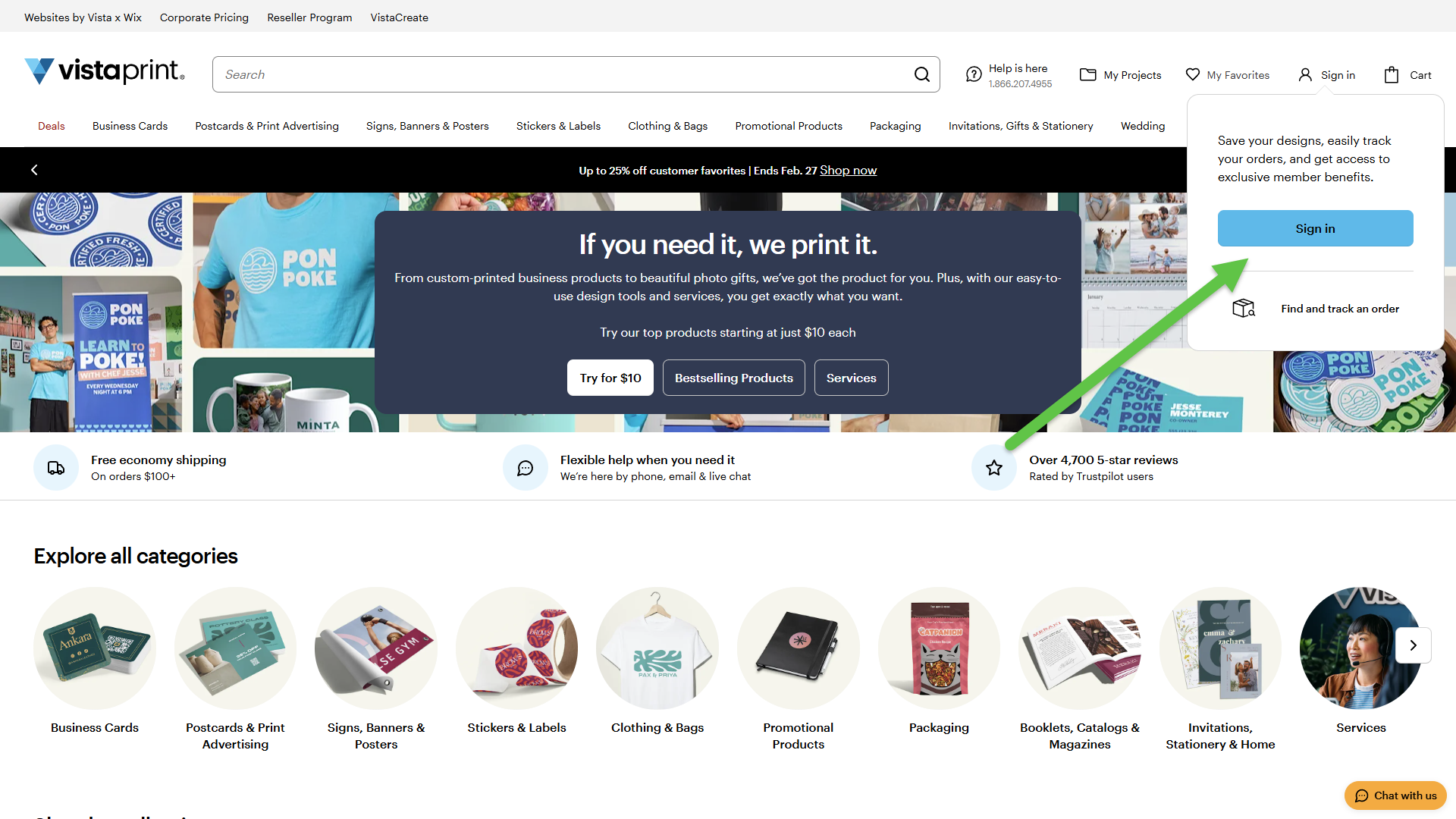Click 'Flexible help when you need it' text

click(648, 460)
